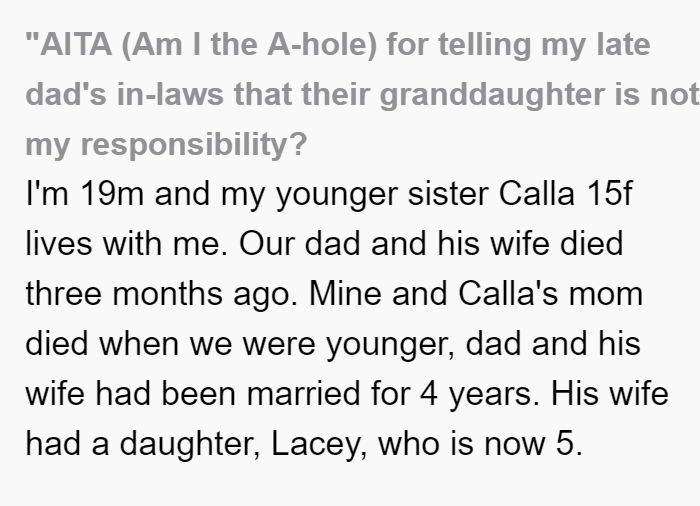This screenshot has height=506, width=700.
Task: Click "had a daughter," on the last line
Action: tap(143, 444)
